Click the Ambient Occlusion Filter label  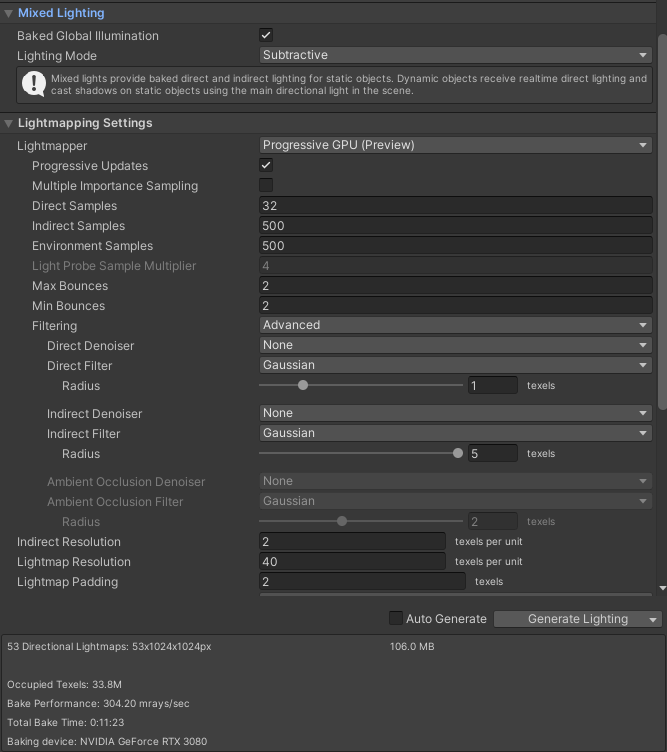click(115, 502)
